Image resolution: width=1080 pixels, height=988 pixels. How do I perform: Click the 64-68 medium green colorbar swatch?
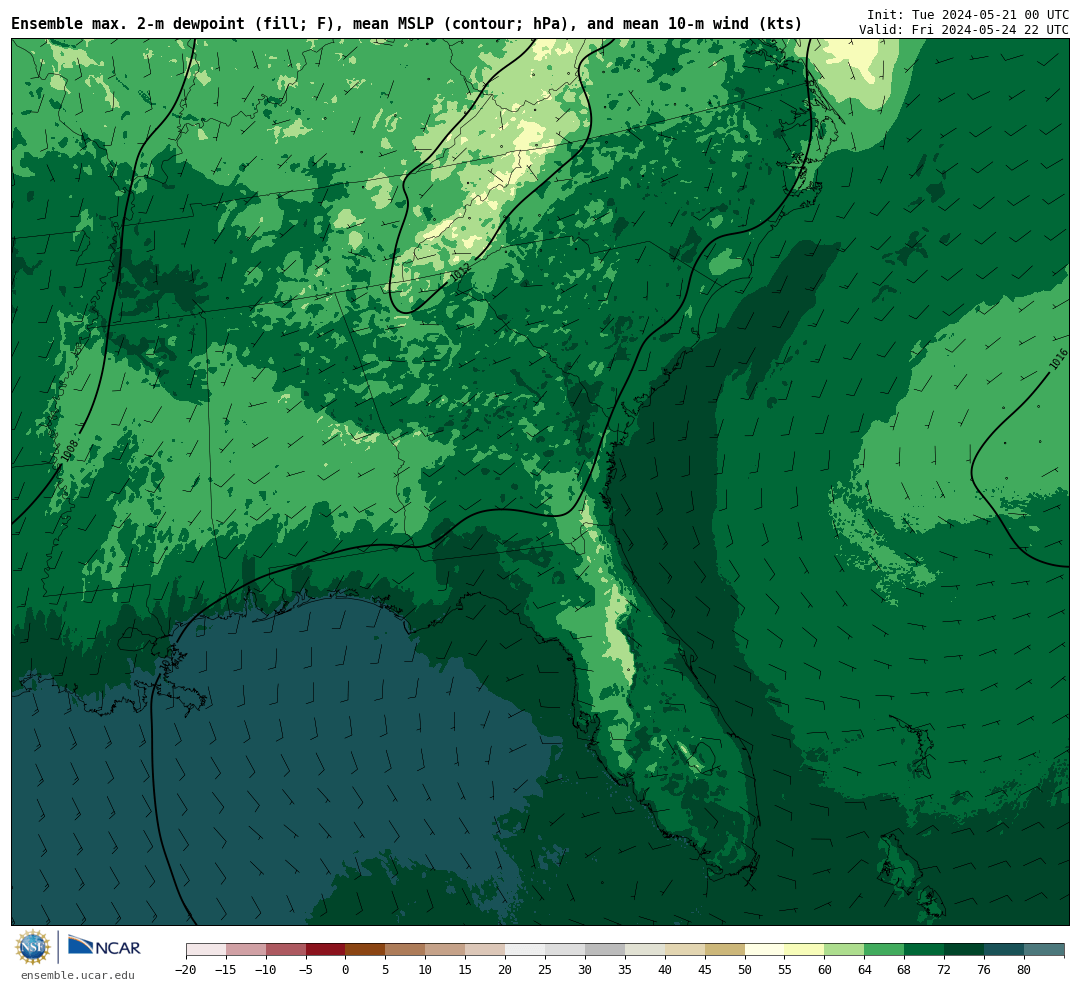884,950
